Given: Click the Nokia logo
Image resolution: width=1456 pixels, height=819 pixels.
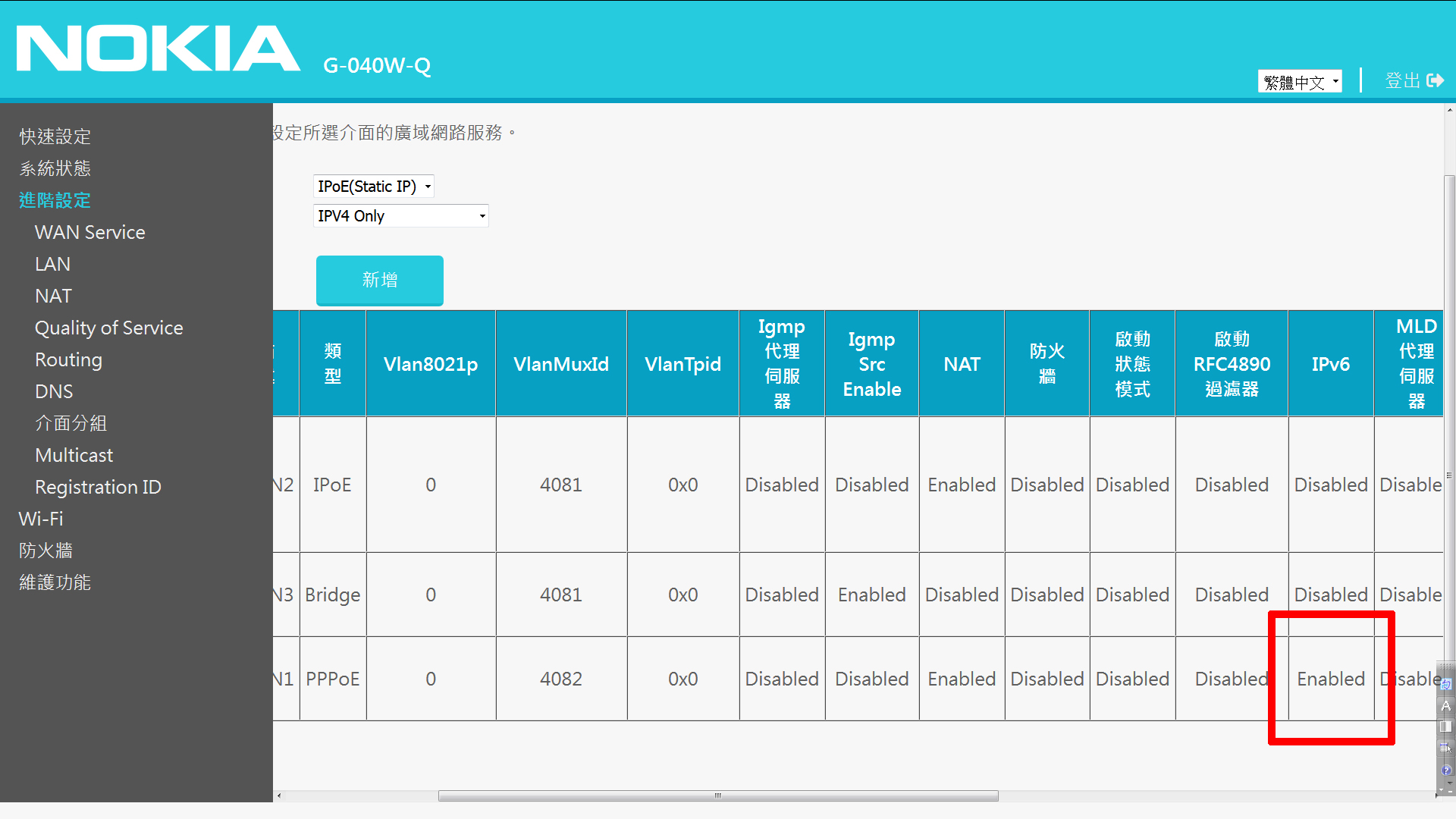Looking at the screenshot, I should pos(158,49).
